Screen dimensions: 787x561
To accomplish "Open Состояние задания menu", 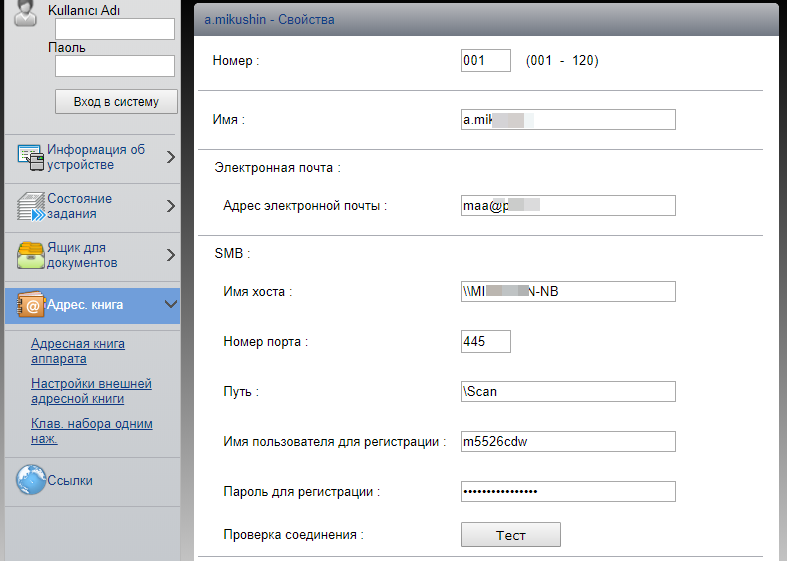I will [92, 206].
